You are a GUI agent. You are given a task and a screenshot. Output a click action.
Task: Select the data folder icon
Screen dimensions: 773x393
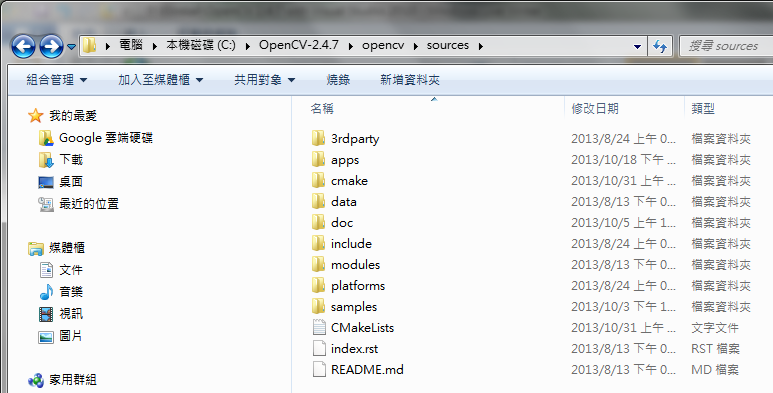tap(318, 201)
